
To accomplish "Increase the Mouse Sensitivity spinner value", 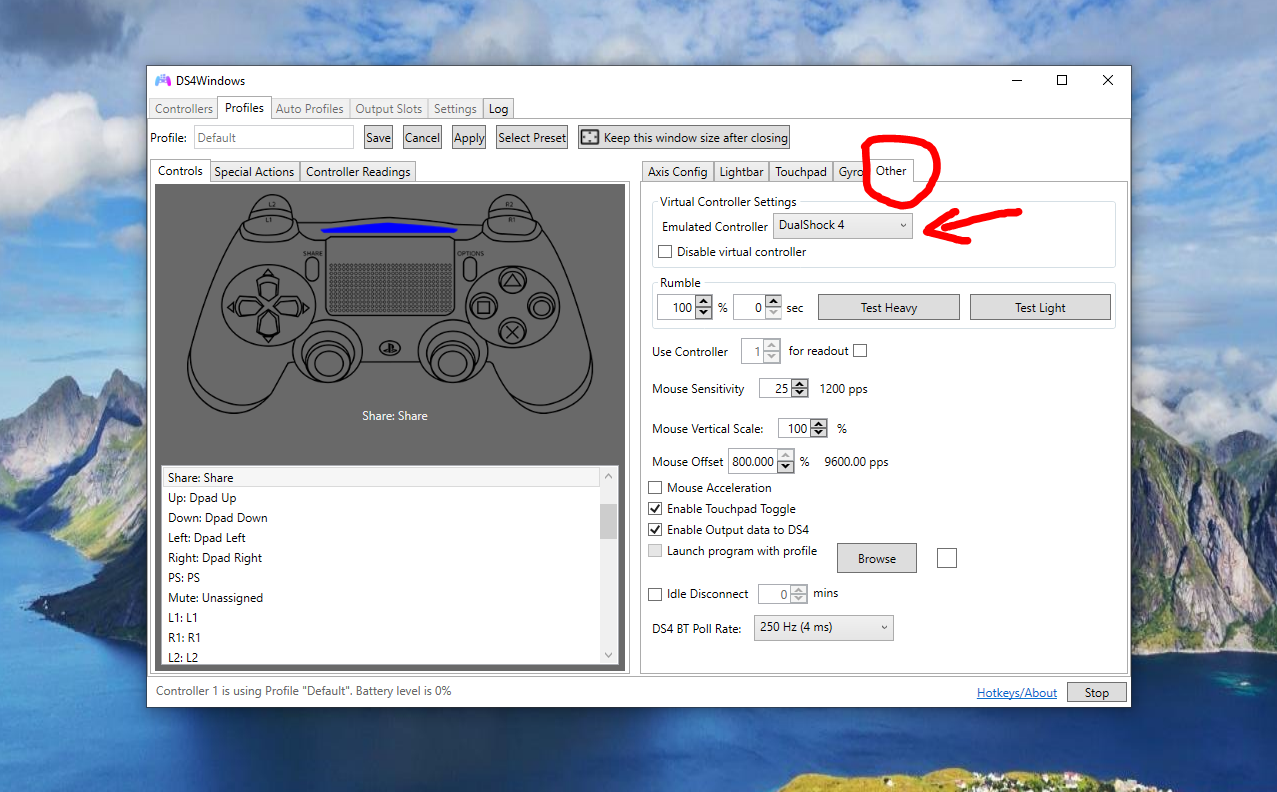I will [x=800, y=384].
